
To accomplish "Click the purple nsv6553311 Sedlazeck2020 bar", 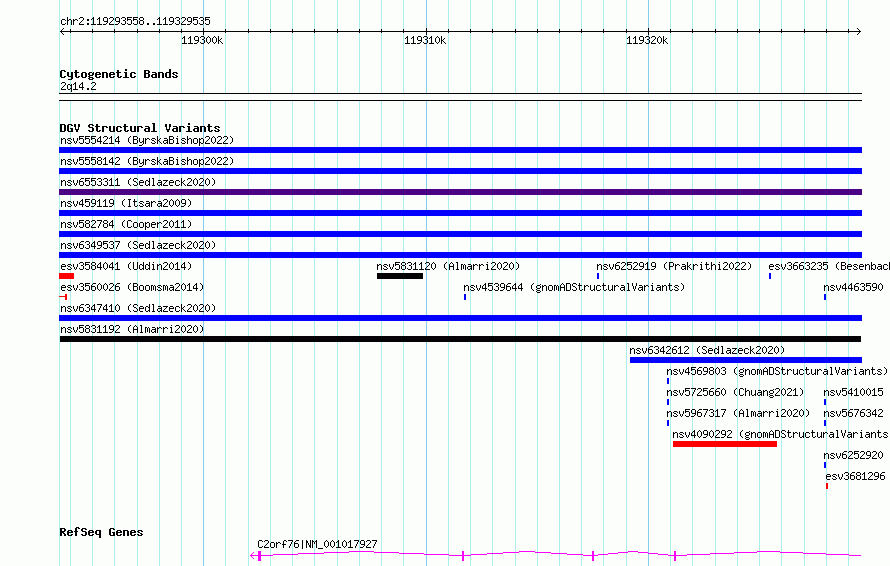I will tap(460, 192).
